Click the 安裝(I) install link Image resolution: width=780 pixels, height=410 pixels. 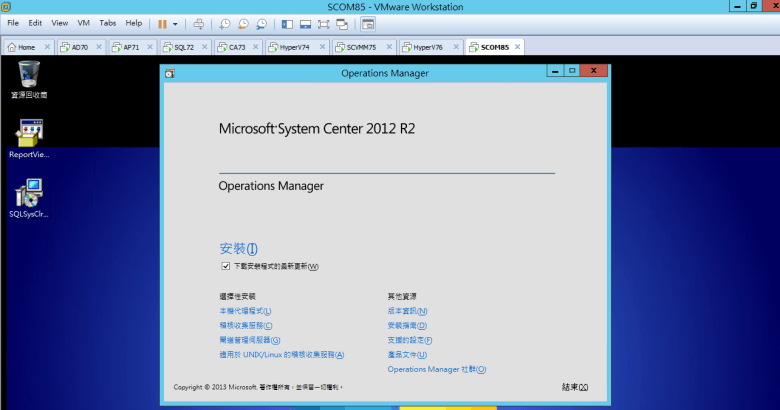pos(238,248)
